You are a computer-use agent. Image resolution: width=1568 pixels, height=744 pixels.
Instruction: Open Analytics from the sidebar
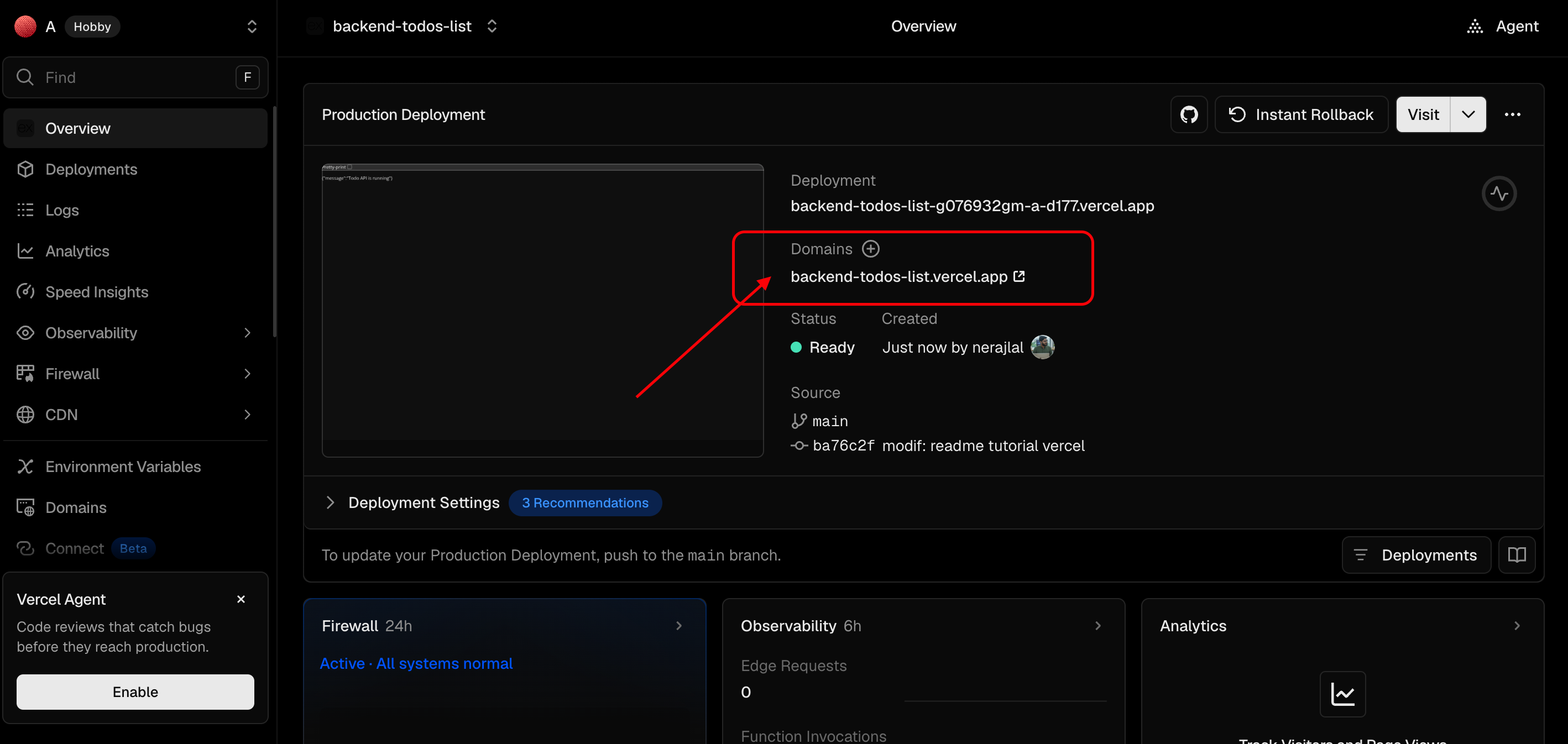(135, 250)
